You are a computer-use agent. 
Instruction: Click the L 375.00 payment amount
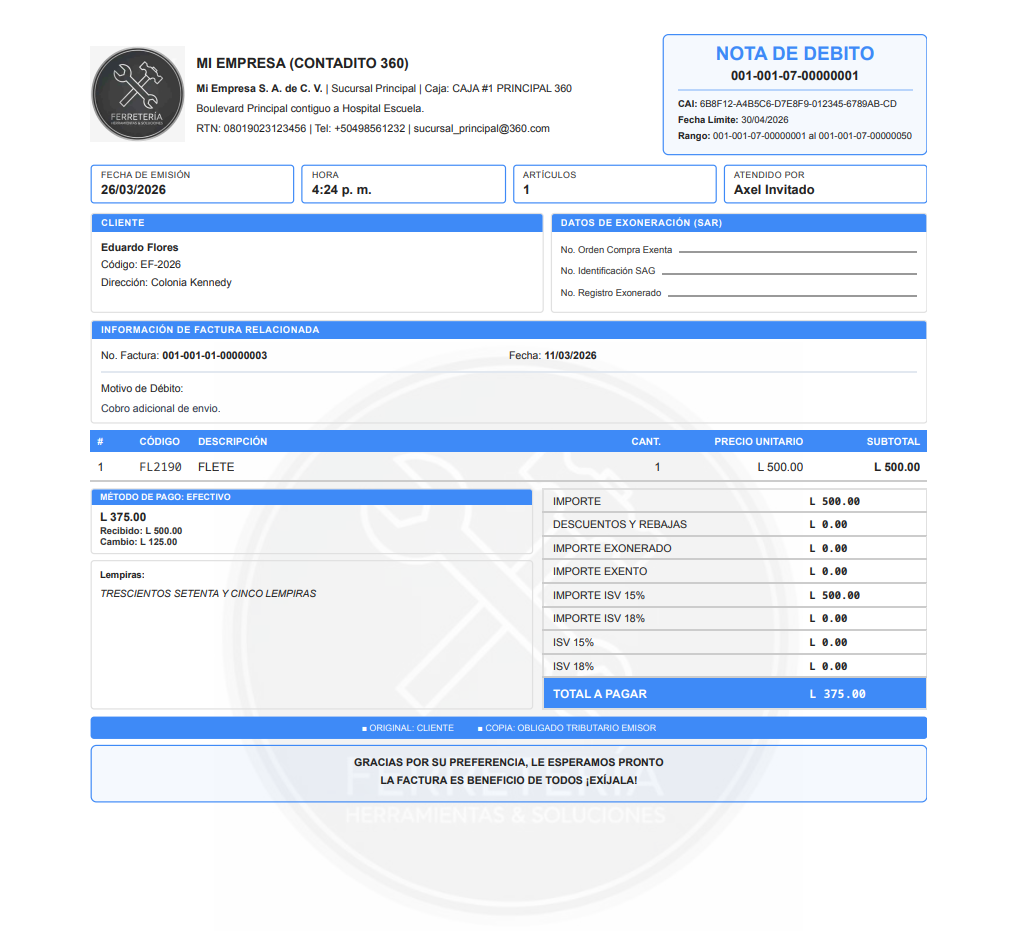coord(123,517)
